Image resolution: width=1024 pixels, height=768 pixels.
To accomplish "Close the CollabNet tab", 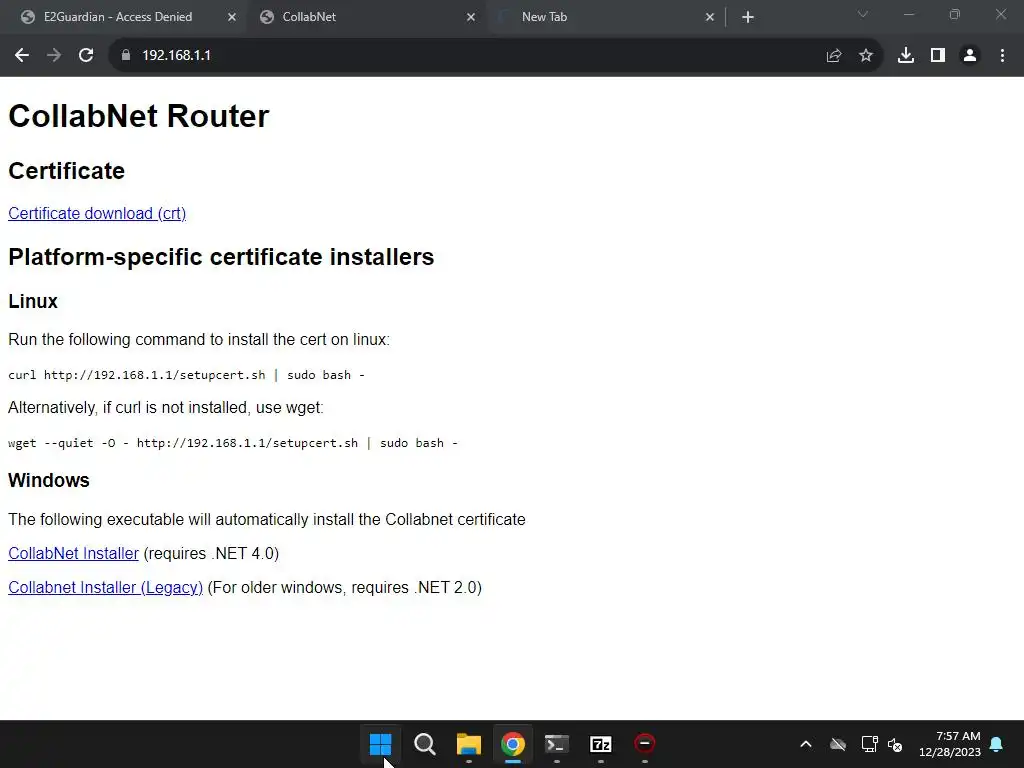I will click(471, 17).
